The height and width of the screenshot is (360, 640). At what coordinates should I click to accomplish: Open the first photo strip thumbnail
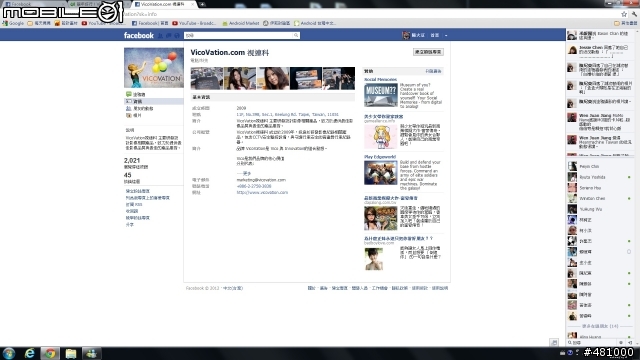(x=207, y=78)
